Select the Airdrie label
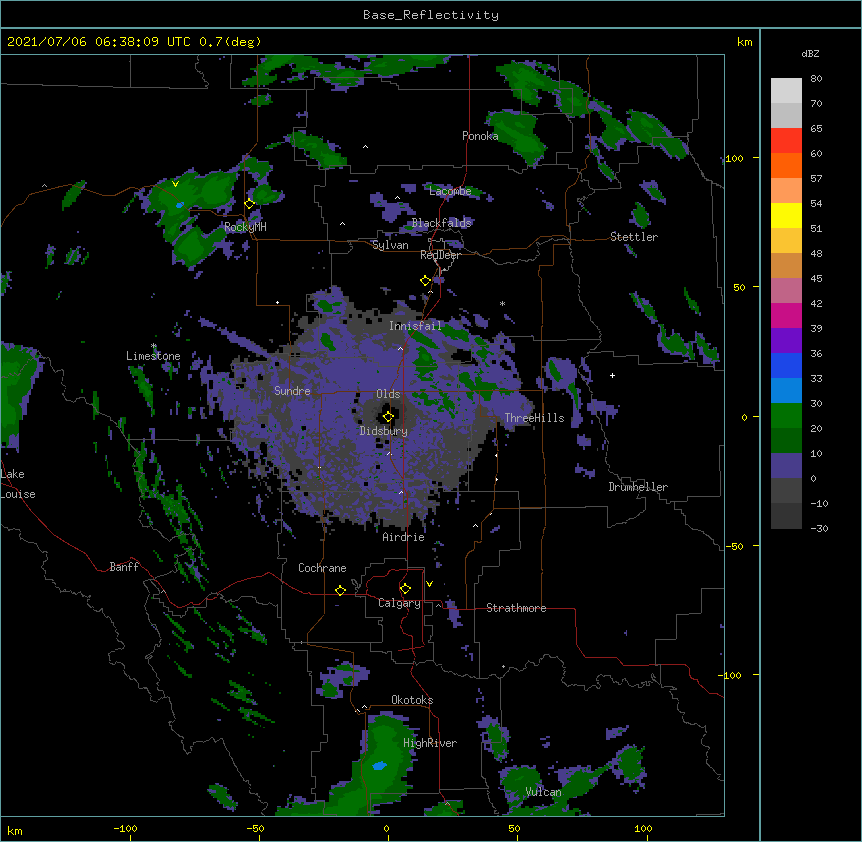 404,537
